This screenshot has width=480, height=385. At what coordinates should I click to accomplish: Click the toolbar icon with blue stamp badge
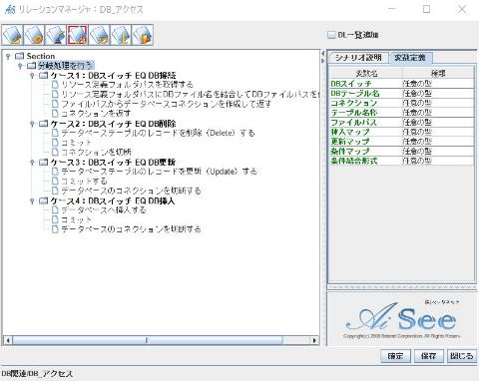tap(56, 35)
